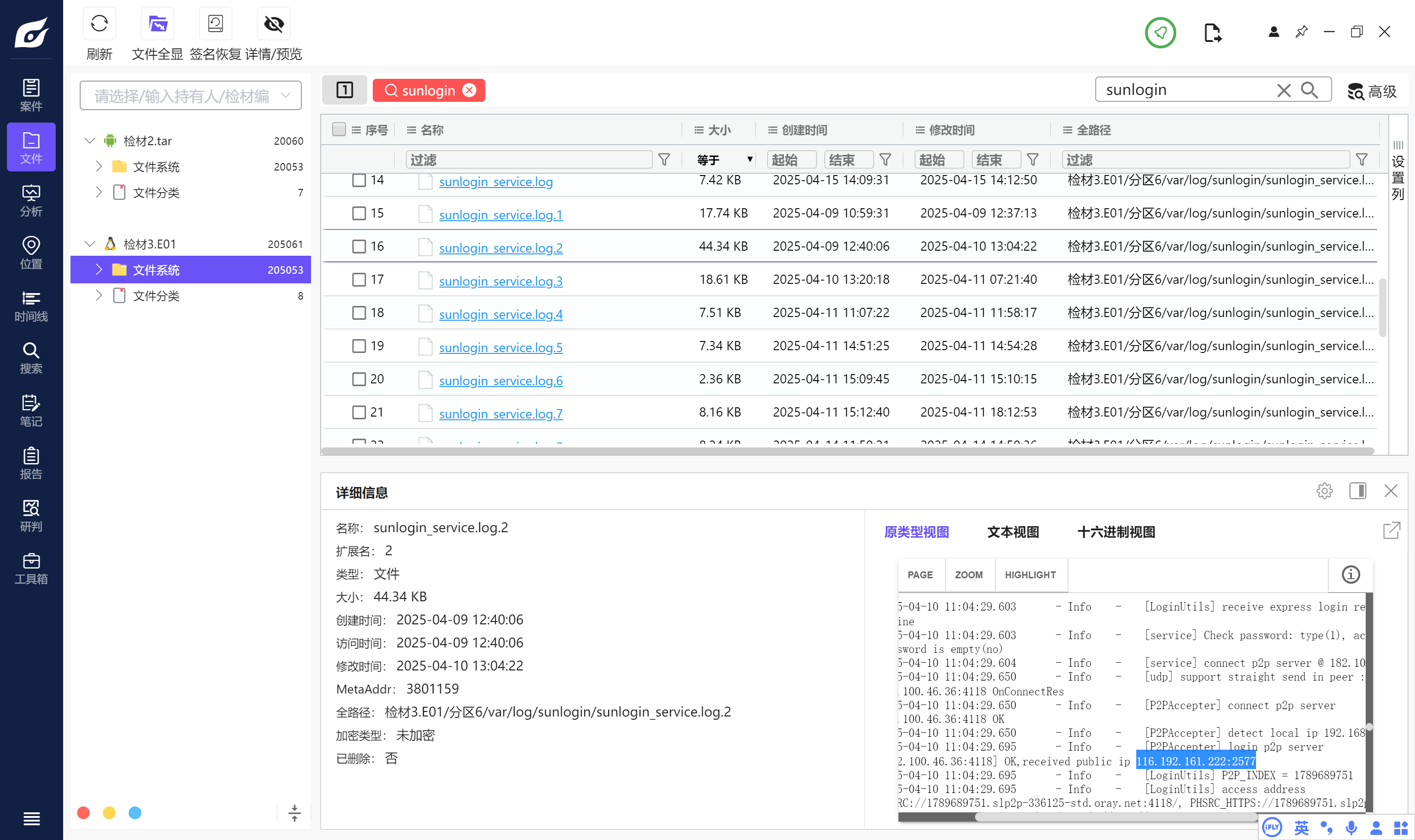The image size is (1415, 840).
Task: Toggle the detail panel layout icon
Action: (x=1357, y=491)
